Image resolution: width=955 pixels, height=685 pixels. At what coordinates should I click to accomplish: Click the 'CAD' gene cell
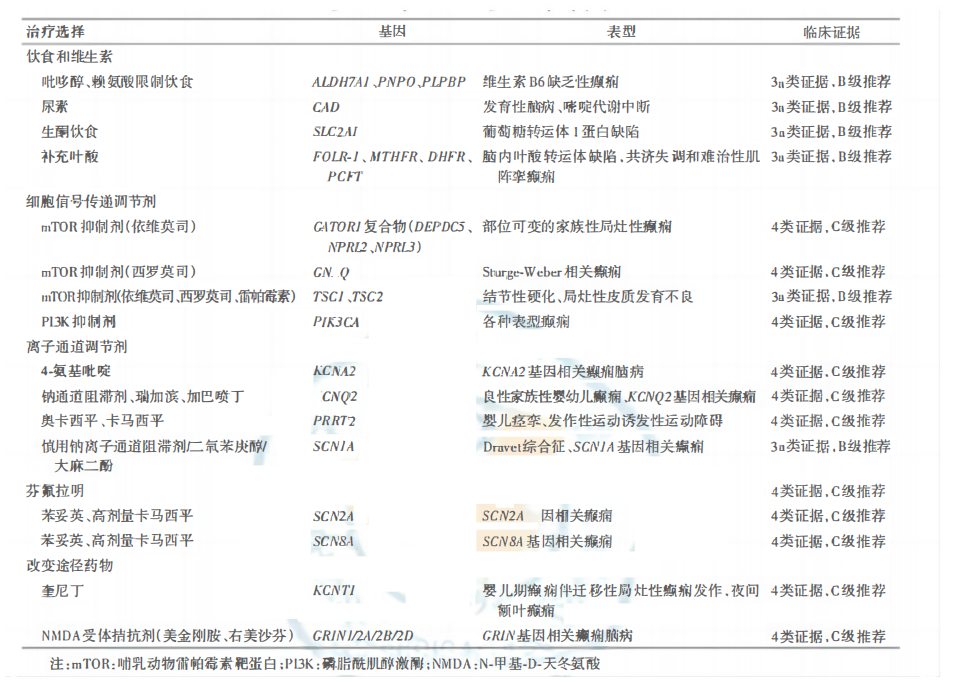[326, 107]
